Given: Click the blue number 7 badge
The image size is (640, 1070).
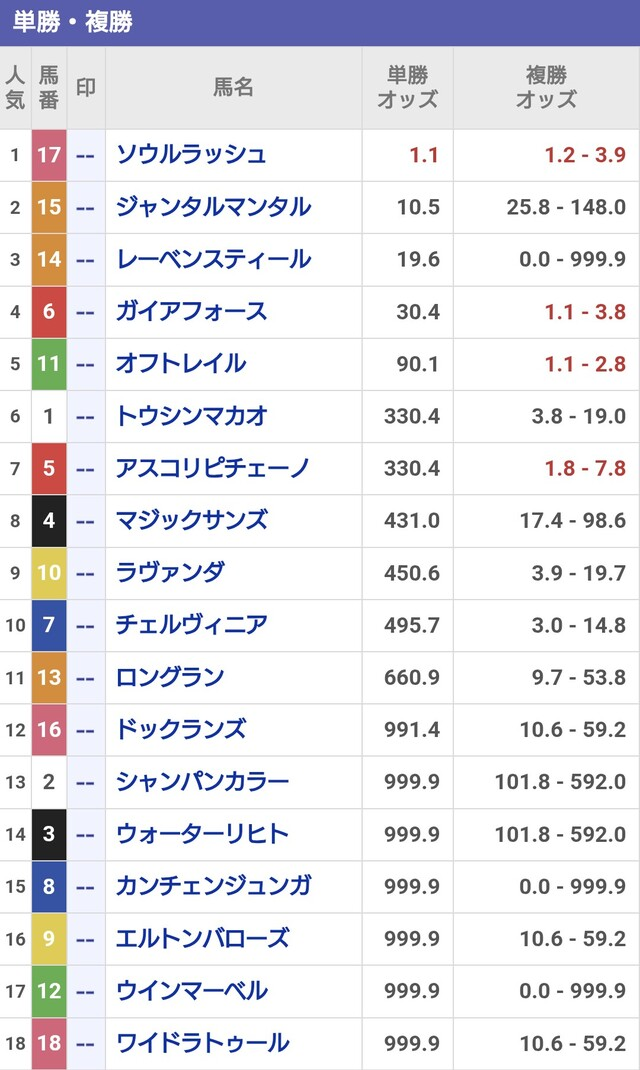Looking at the screenshot, I should pyautogui.click(x=49, y=625).
